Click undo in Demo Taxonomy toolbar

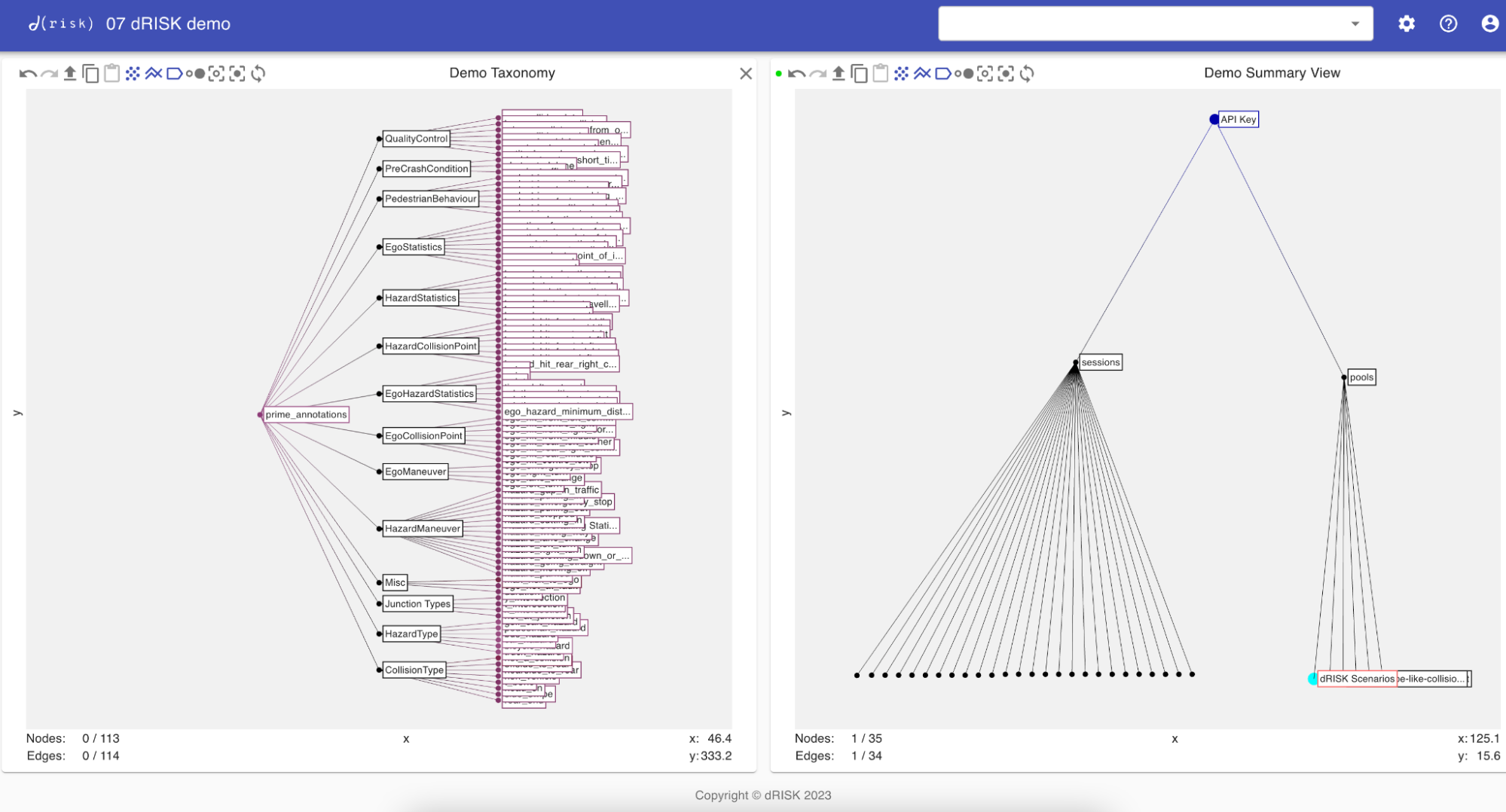click(x=28, y=74)
